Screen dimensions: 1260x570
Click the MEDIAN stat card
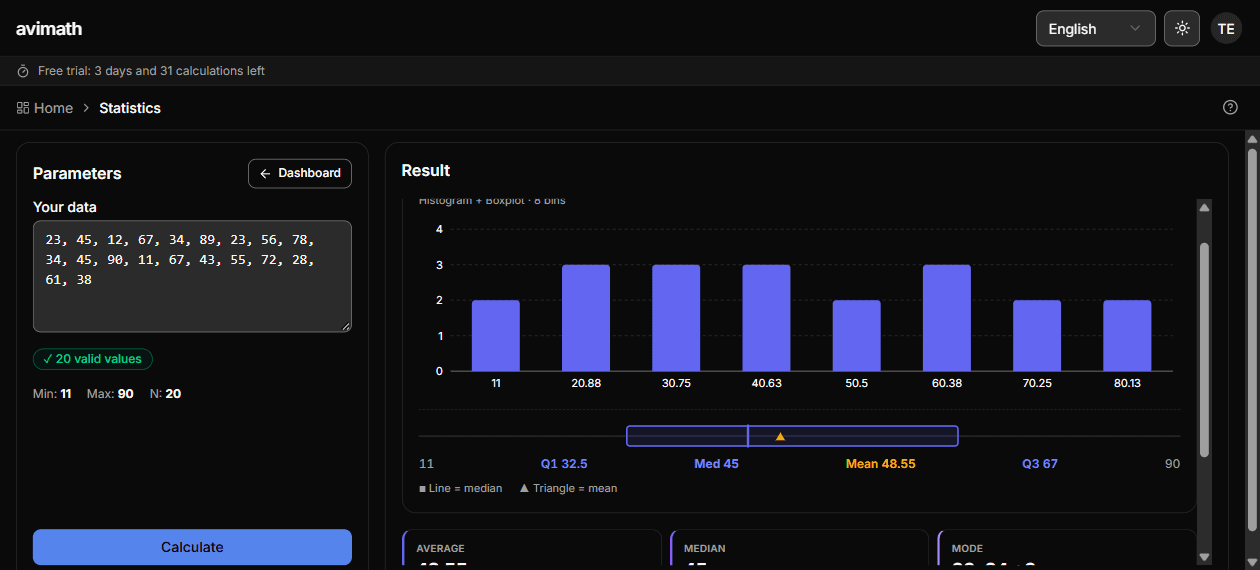[800, 550]
